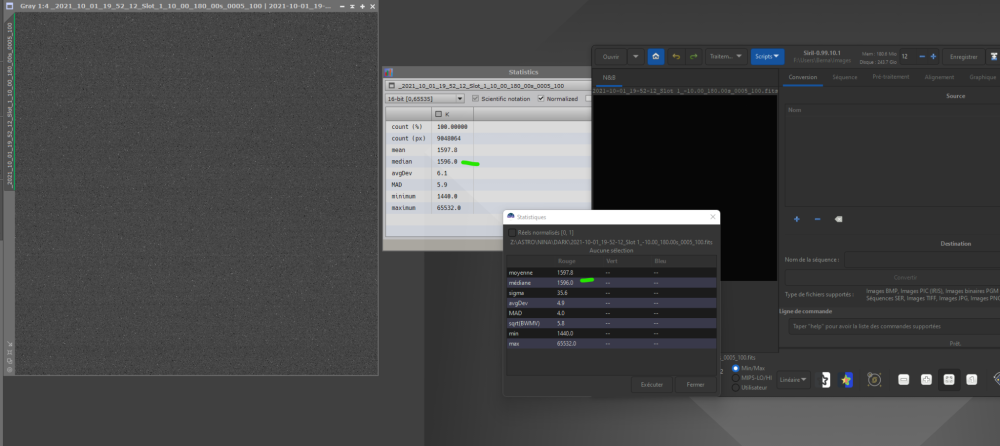Undo the last operation in Siril

(677, 57)
